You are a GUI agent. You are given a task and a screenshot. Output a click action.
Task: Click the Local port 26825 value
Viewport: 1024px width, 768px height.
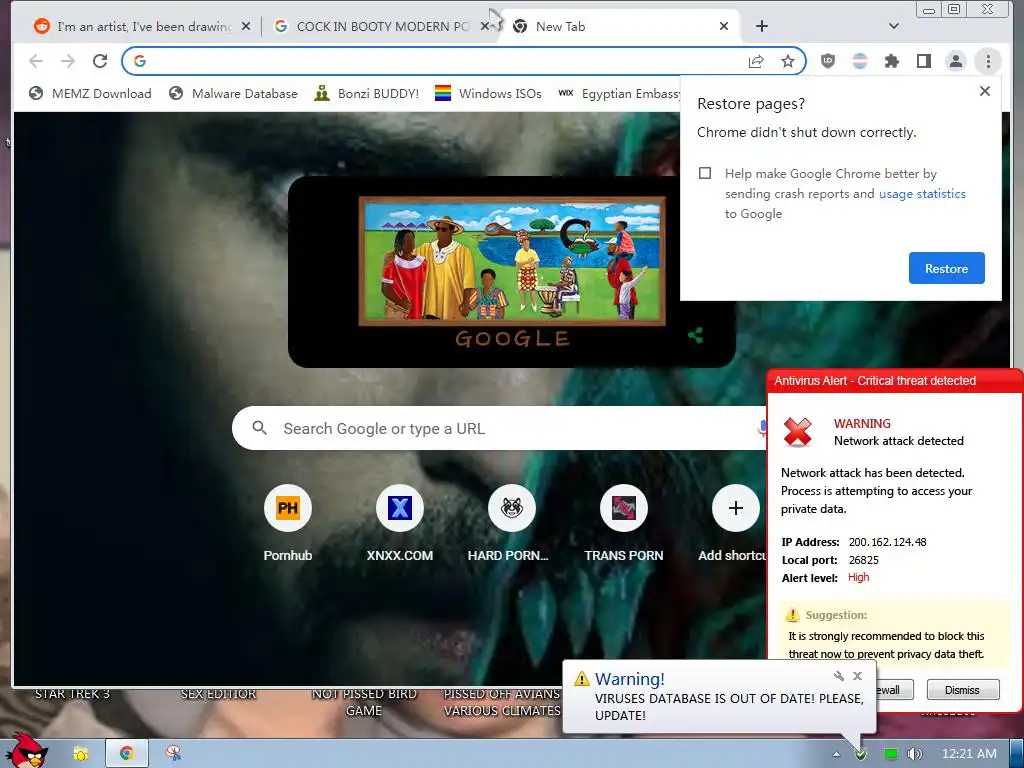863,560
